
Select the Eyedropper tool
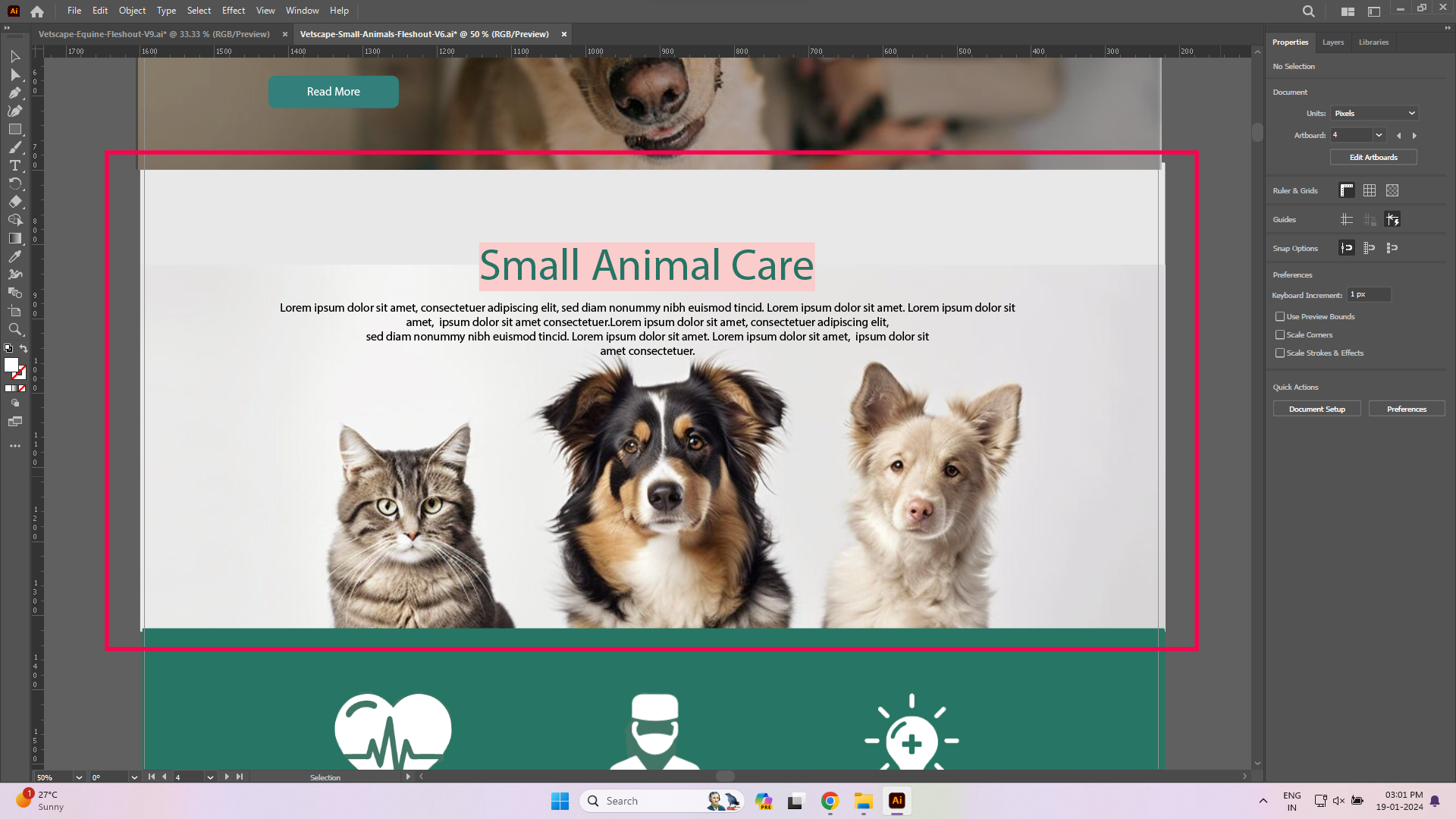(14, 257)
